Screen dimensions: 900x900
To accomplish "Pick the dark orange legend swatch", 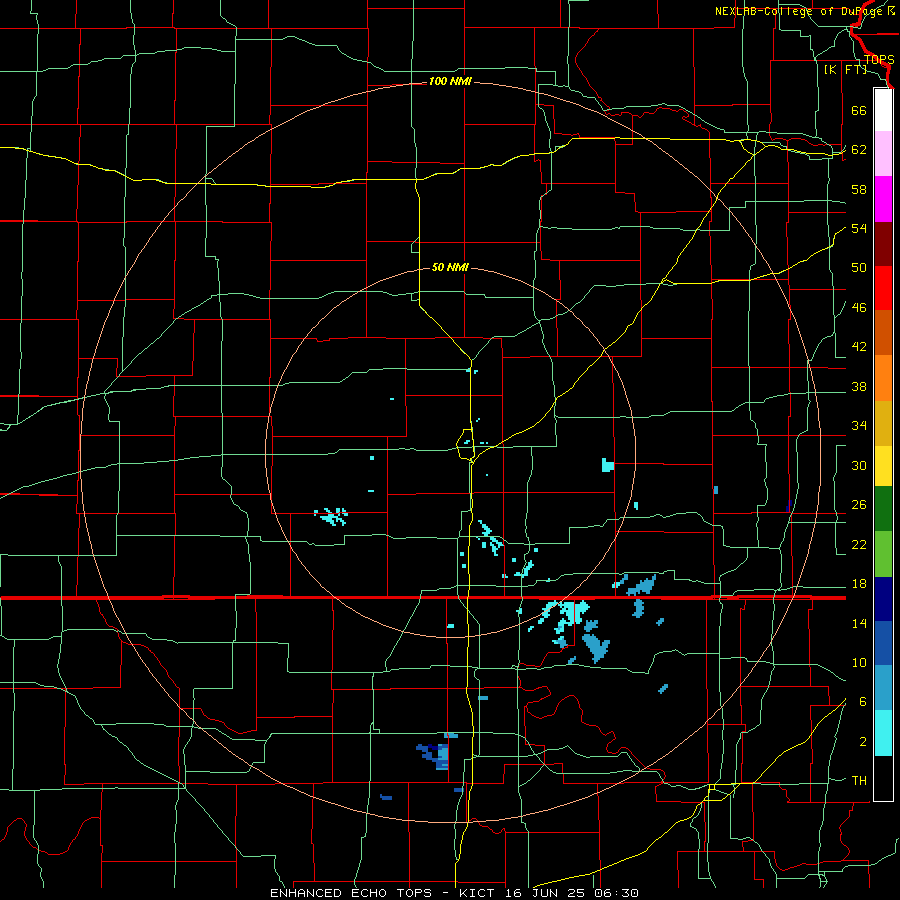I will tap(883, 333).
